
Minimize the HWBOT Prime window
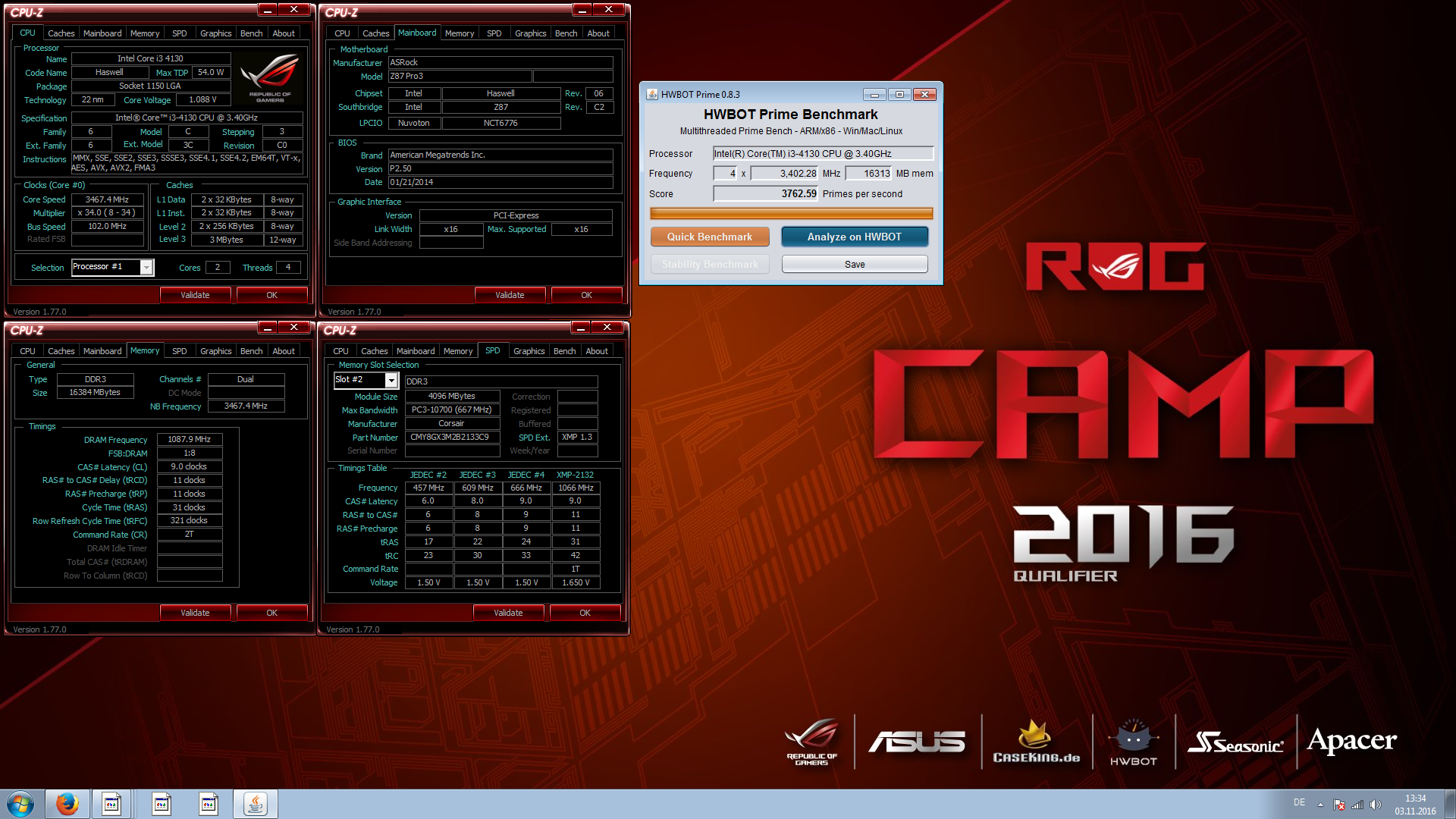874,95
